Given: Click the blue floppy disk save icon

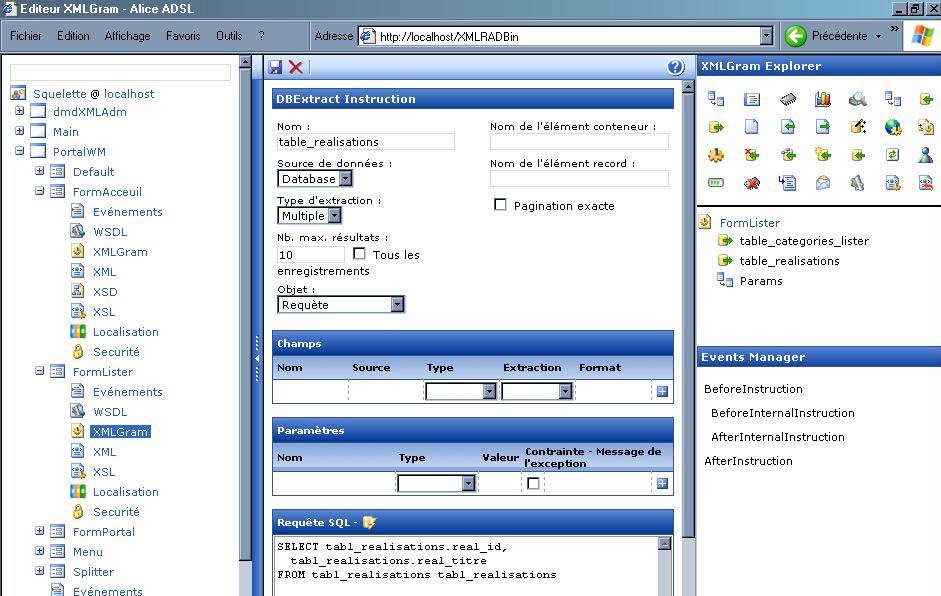Looking at the screenshot, I should click(276, 67).
